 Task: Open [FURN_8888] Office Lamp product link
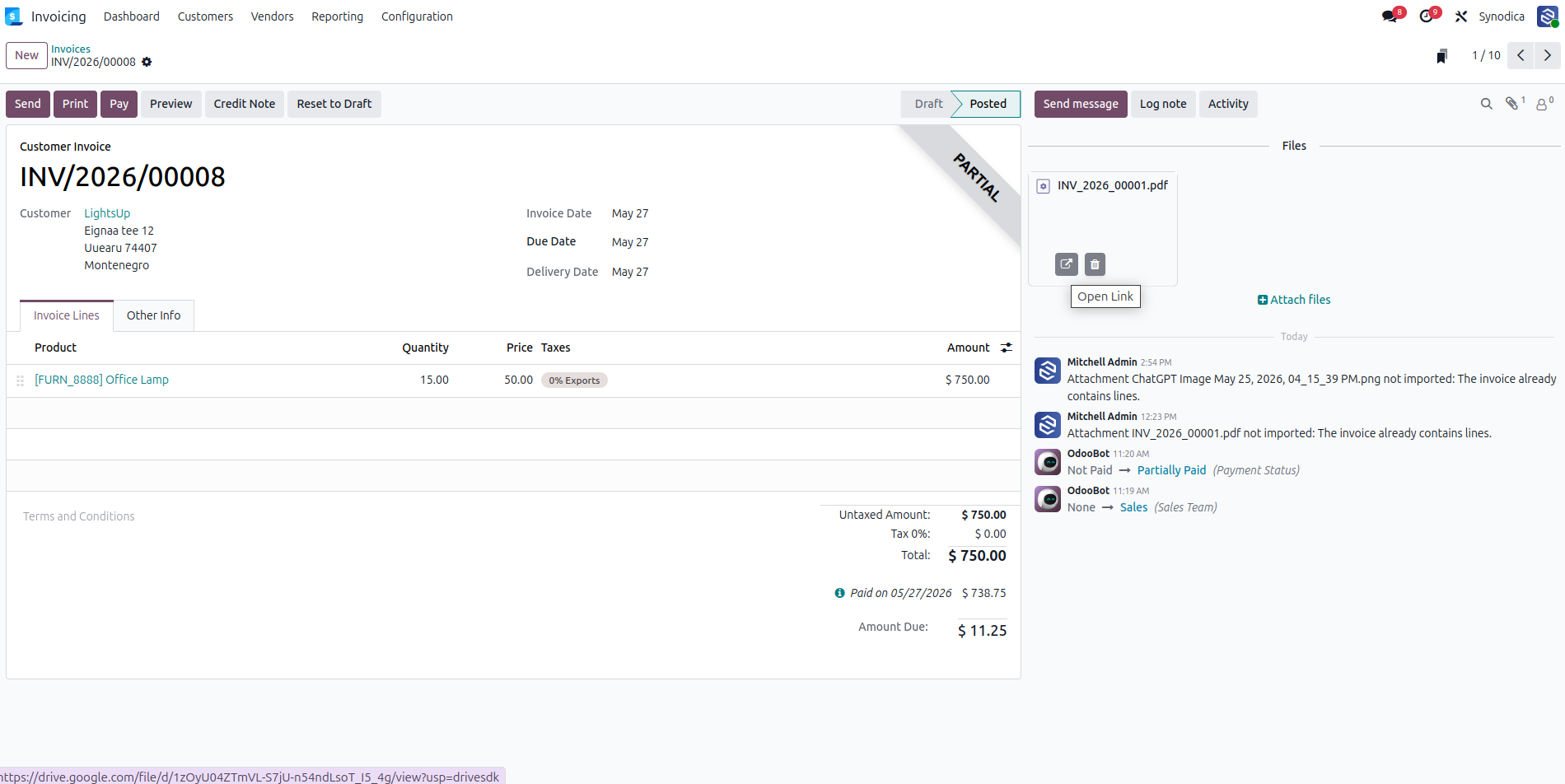coord(101,380)
